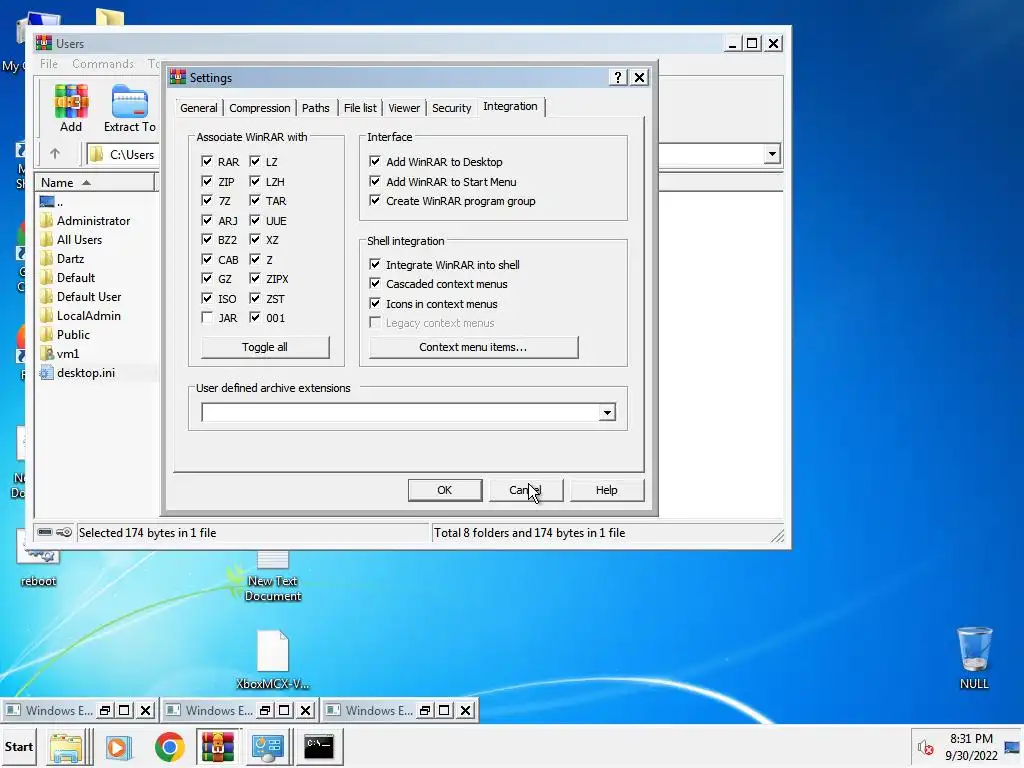Open Google Chrome from taskbar
Viewport: 1024px width, 768px height.
(x=169, y=747)
